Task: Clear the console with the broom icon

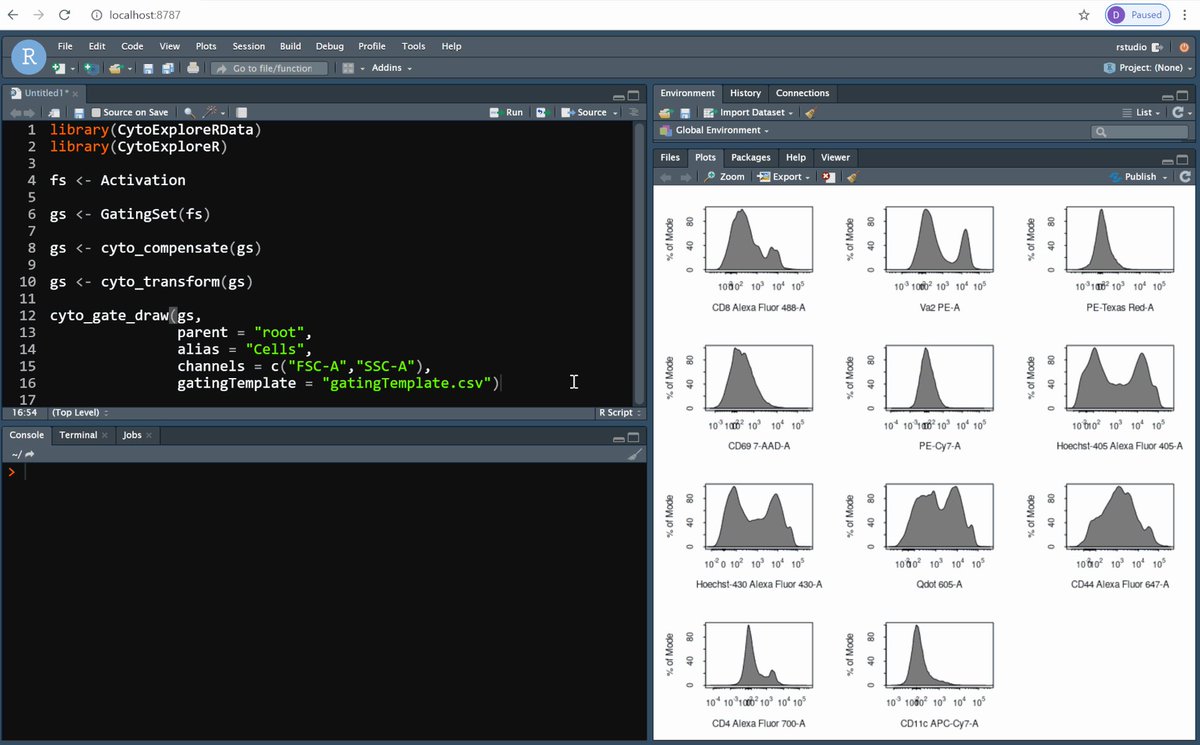Action: click(x=635, y=454)
